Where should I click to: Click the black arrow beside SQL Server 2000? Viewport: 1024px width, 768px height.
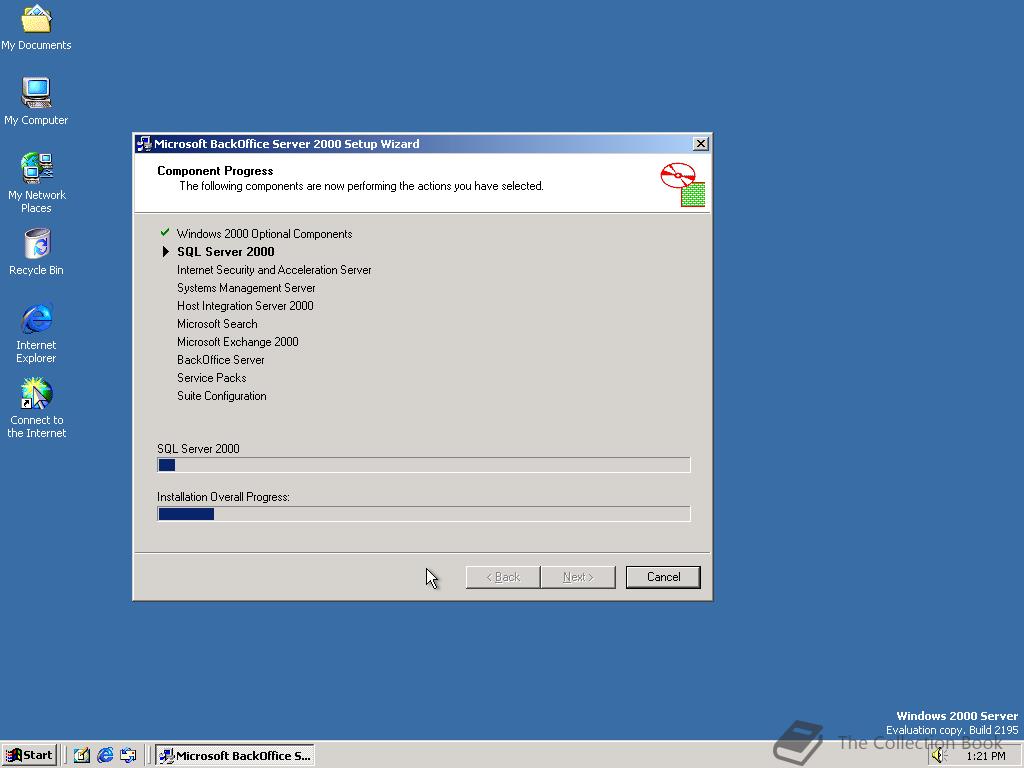tap(165, 251)
